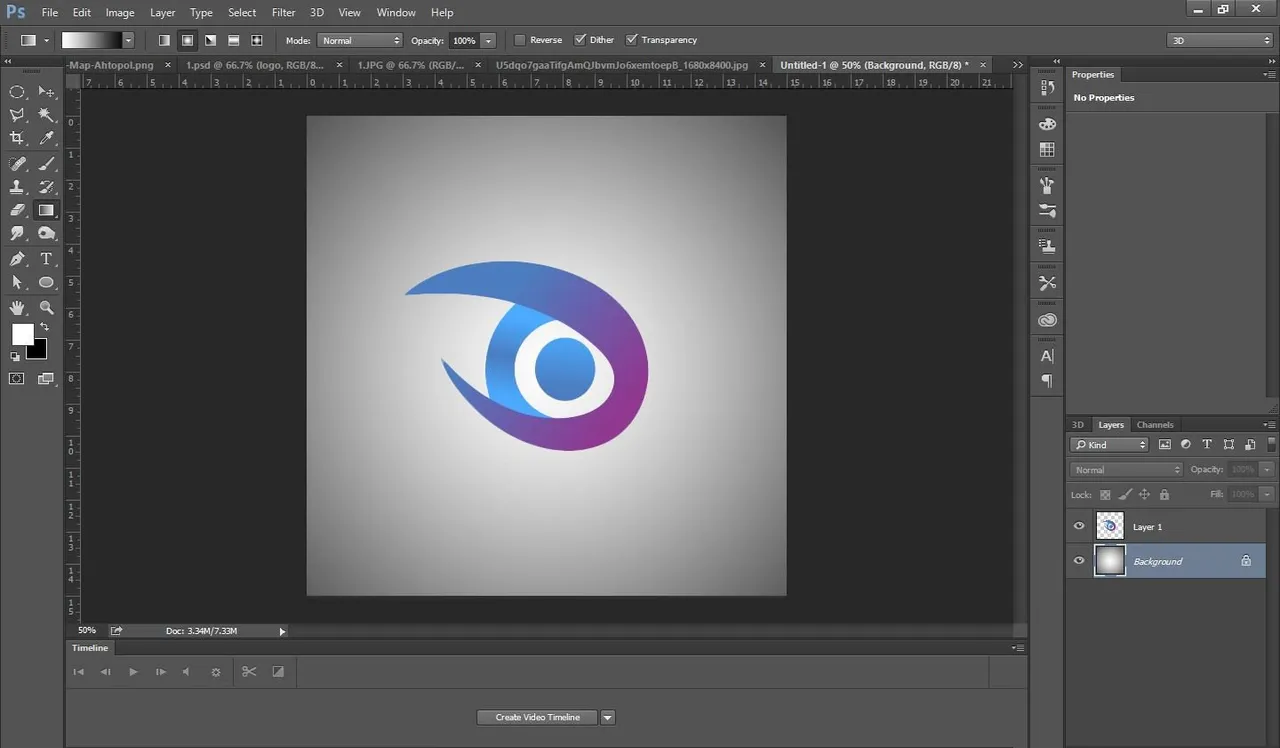The image size is (1280, 748).
Task: Choose Diamond Gradient style
Action: (256, 40)
